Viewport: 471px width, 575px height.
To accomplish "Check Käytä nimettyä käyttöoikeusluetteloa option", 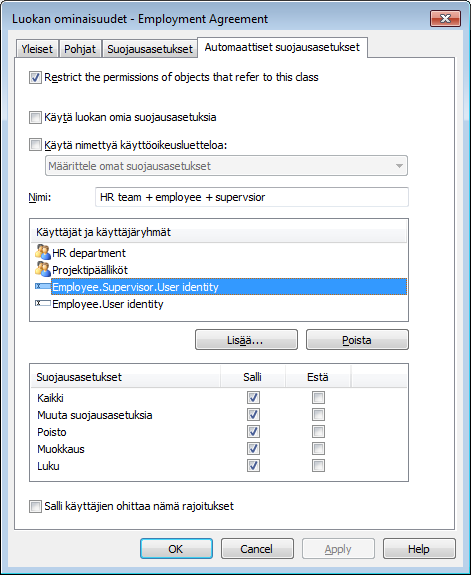I will [35, 144].
